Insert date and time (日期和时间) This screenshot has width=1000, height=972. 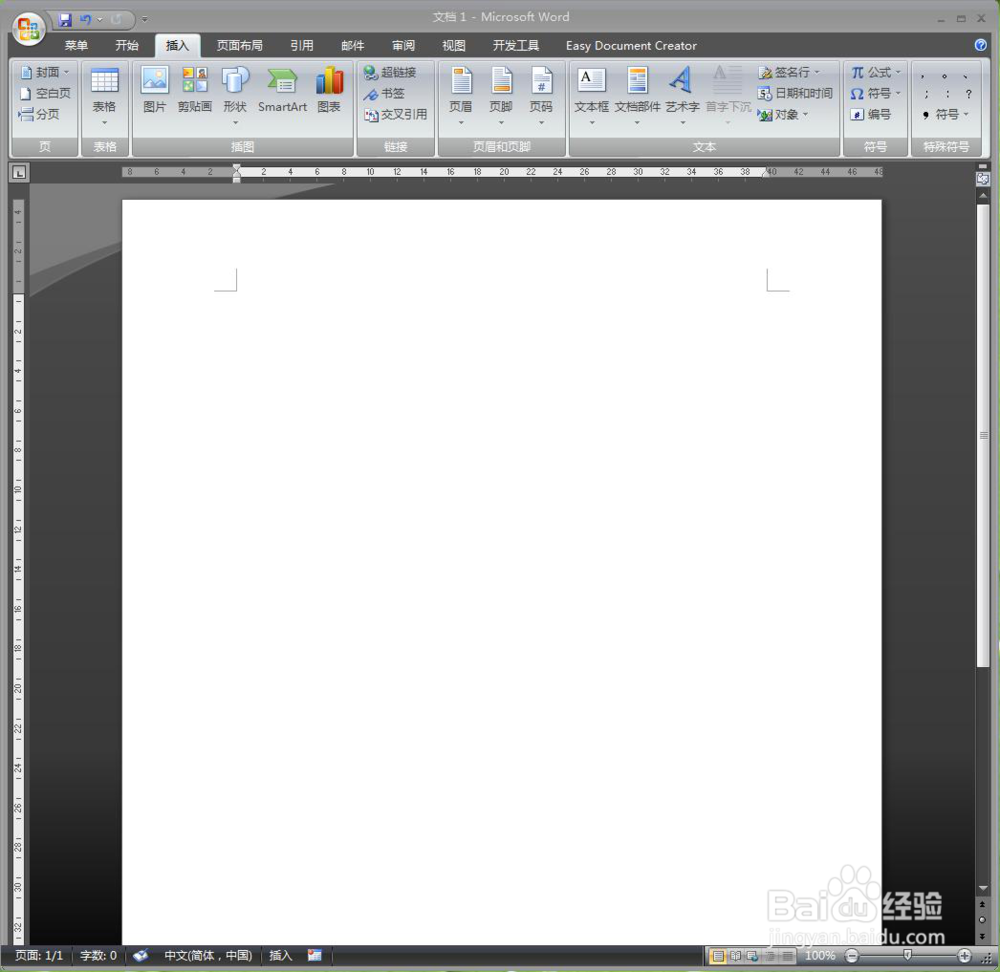pyautogui.click(x=795, y=94)
